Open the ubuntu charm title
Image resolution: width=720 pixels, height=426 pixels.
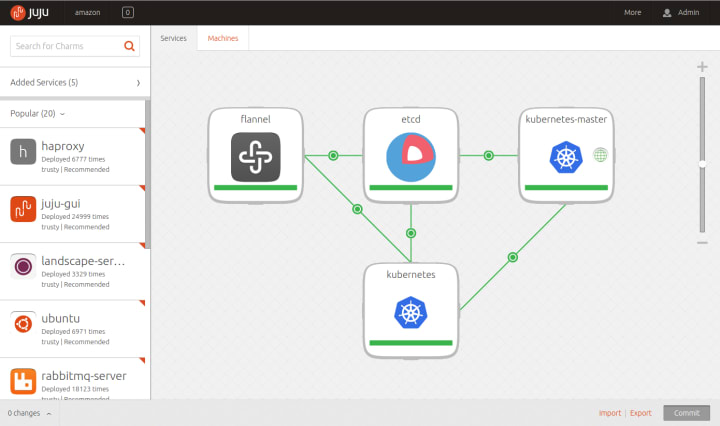(61, 318)
